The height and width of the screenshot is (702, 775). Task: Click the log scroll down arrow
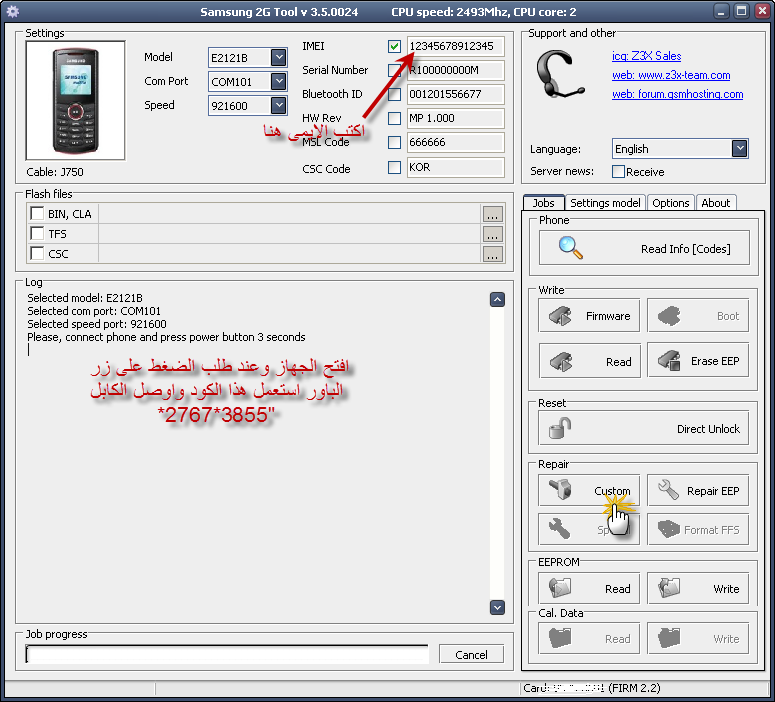click(497, 607)
